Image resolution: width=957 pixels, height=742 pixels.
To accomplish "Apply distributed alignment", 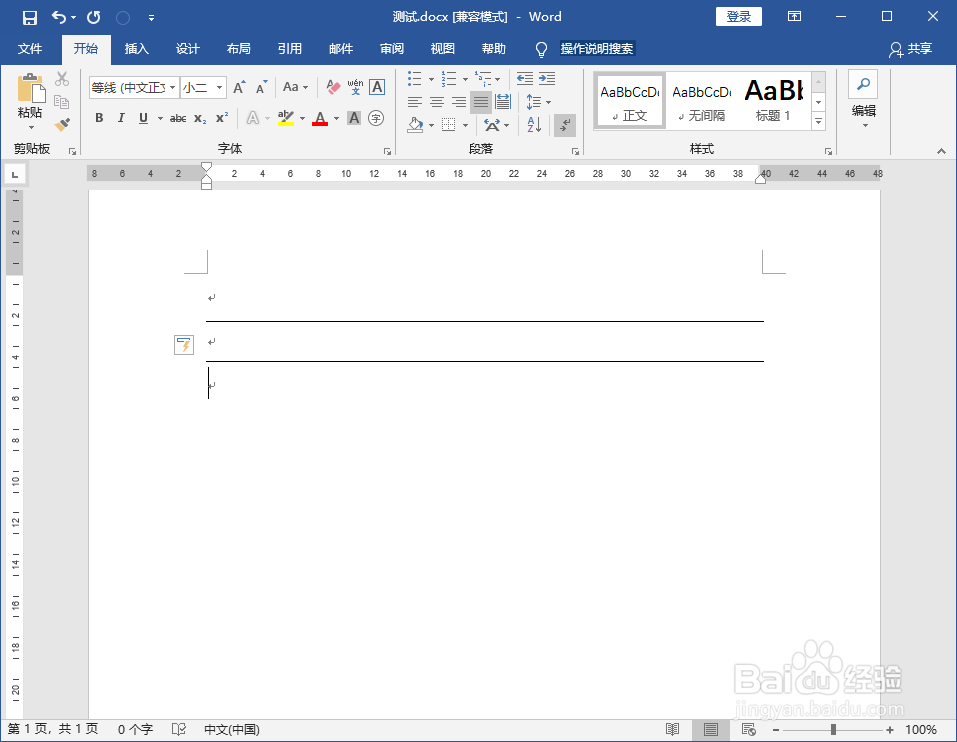I will coord(504,102).
